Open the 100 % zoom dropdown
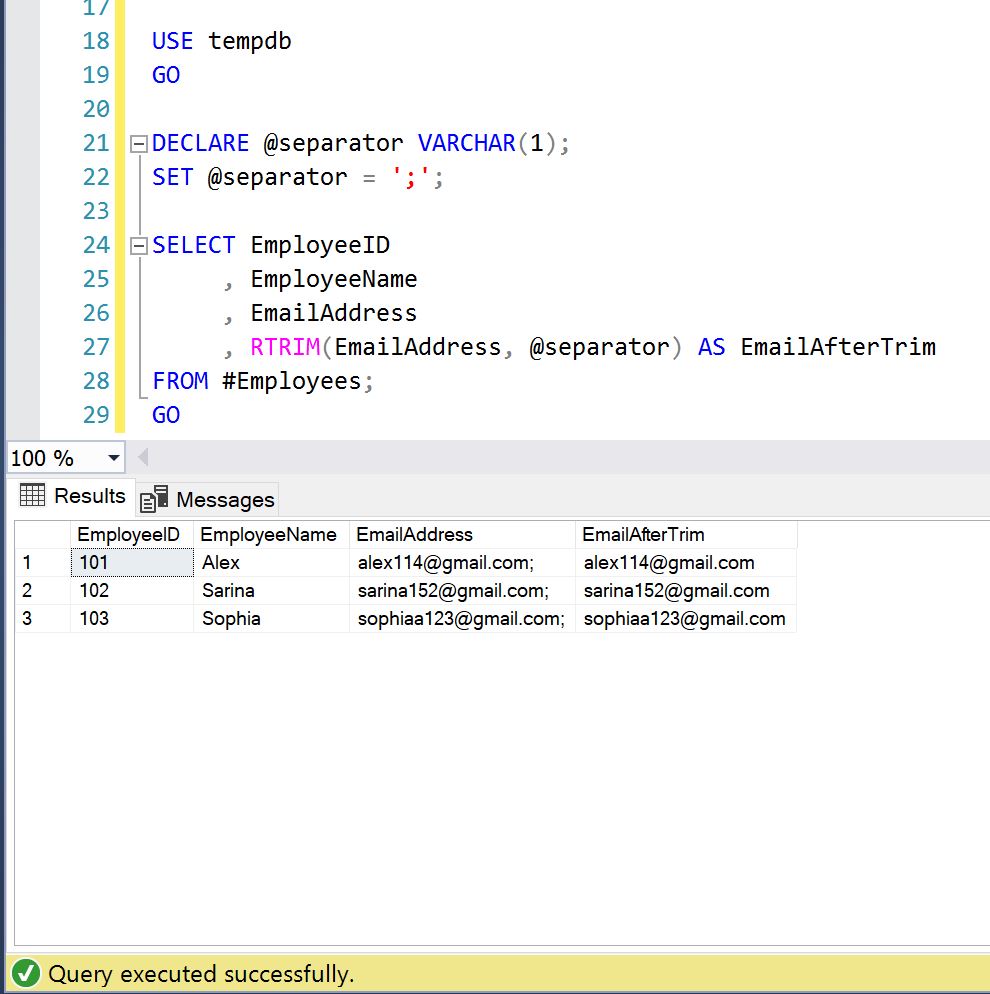The image size is (990, 994). click(x=113, y=458)
